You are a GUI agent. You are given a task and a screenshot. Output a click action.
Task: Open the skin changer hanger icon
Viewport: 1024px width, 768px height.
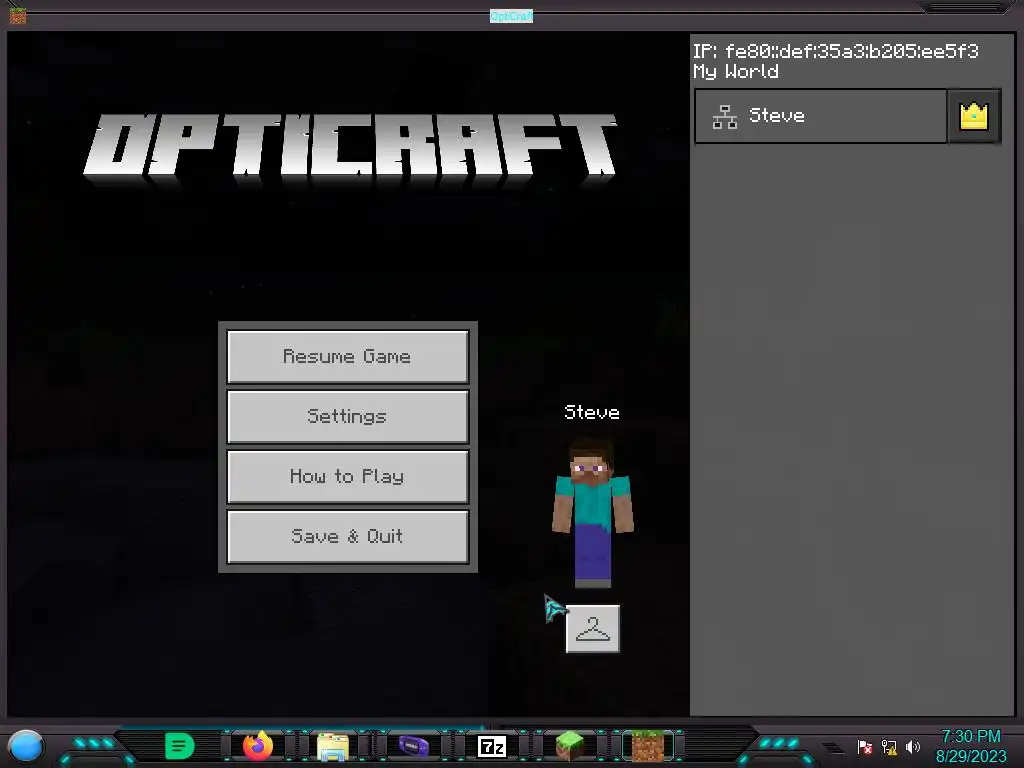[592, 629]
